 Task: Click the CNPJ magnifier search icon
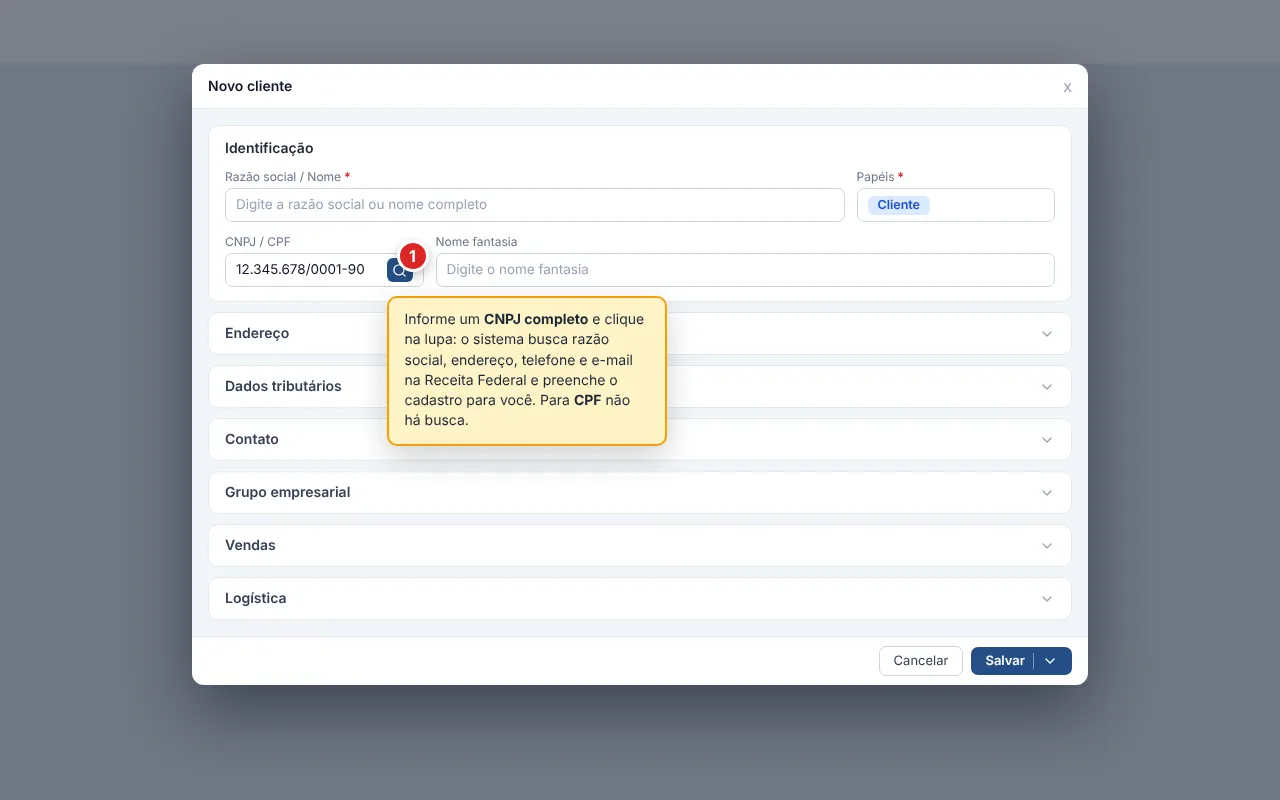click(x=399, y=270)
